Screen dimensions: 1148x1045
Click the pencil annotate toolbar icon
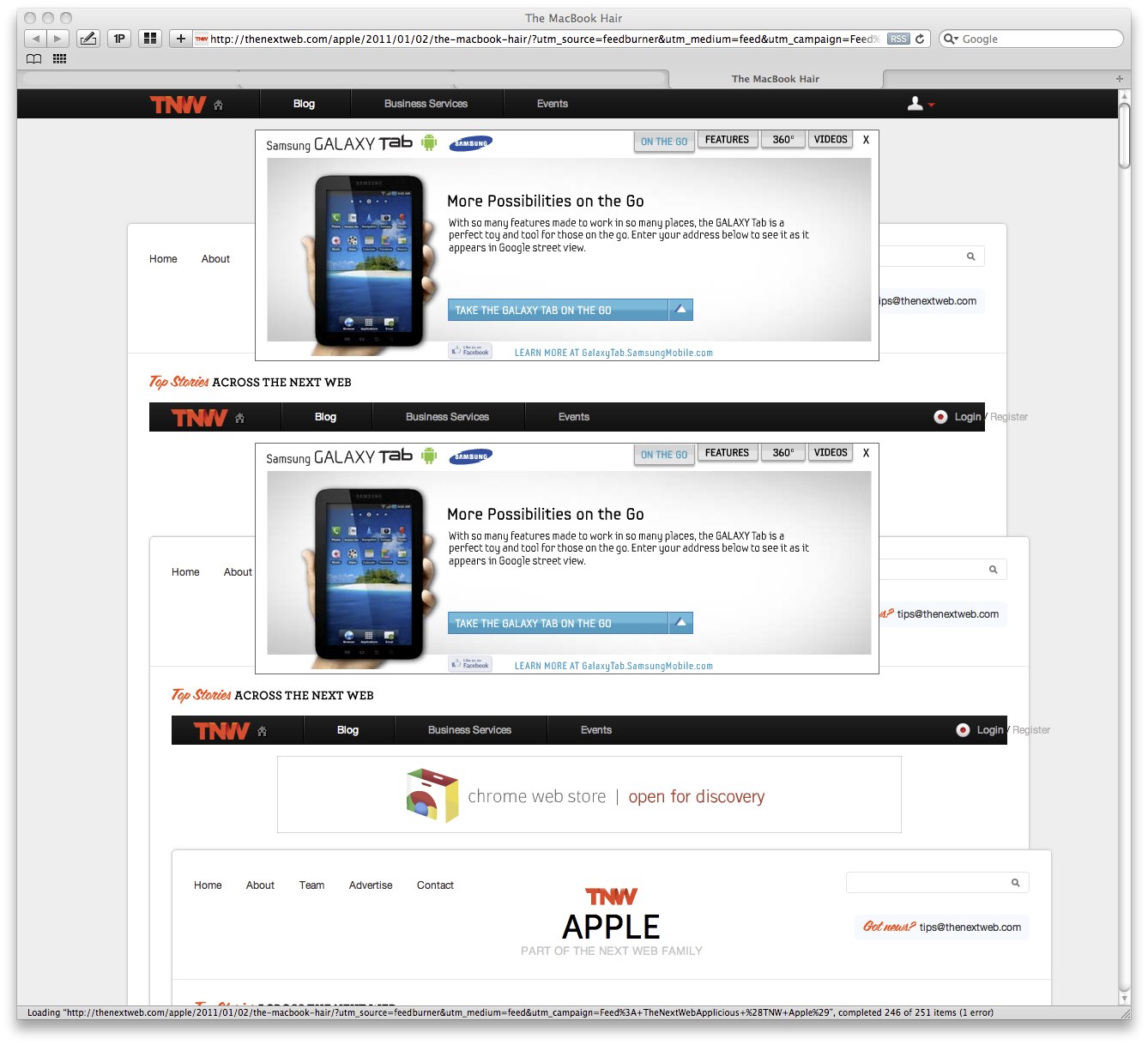tap(88, 39)
